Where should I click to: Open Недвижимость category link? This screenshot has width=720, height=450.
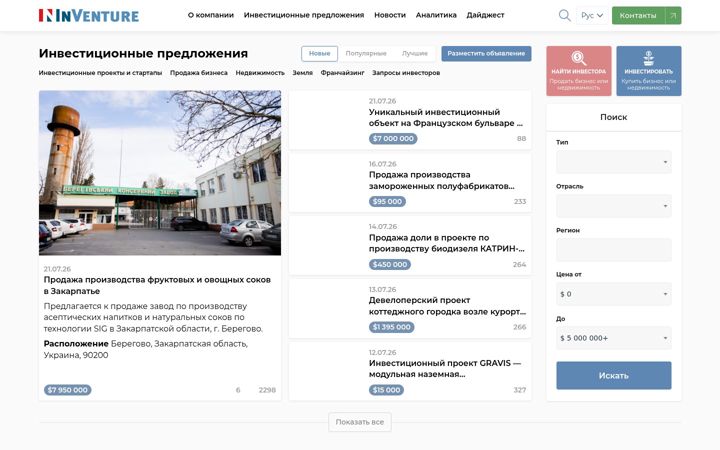point(260,73)
